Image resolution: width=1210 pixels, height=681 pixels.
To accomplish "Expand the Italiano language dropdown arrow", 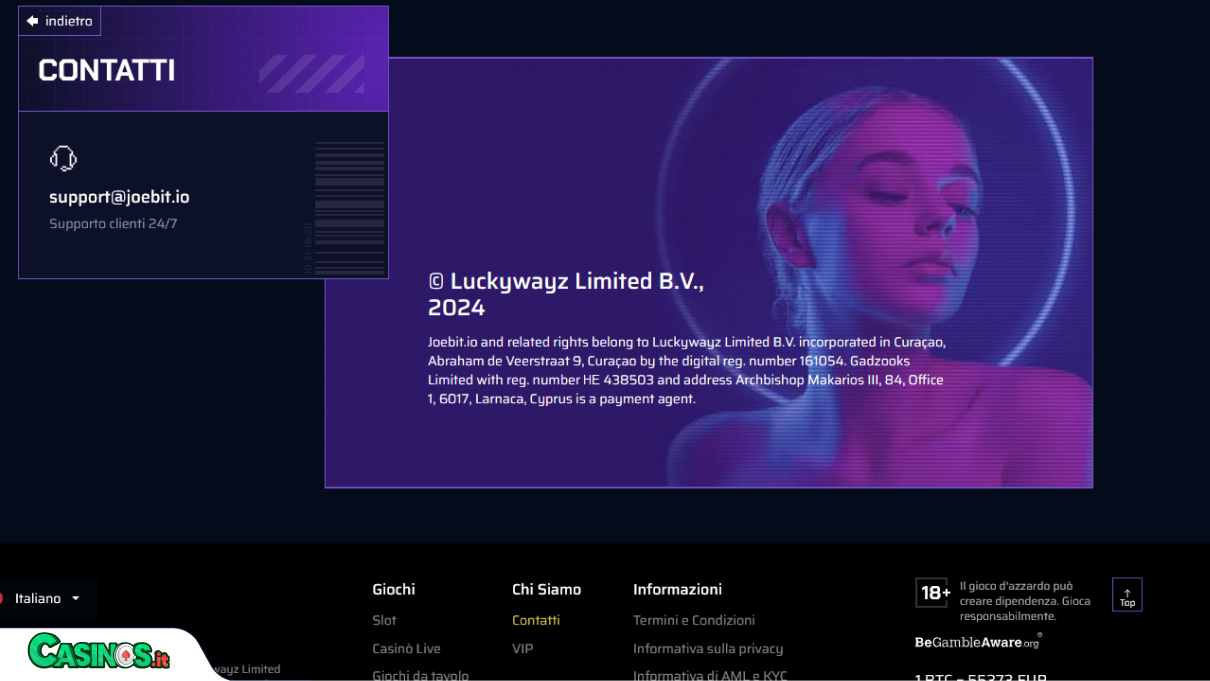I will point(75,599).
